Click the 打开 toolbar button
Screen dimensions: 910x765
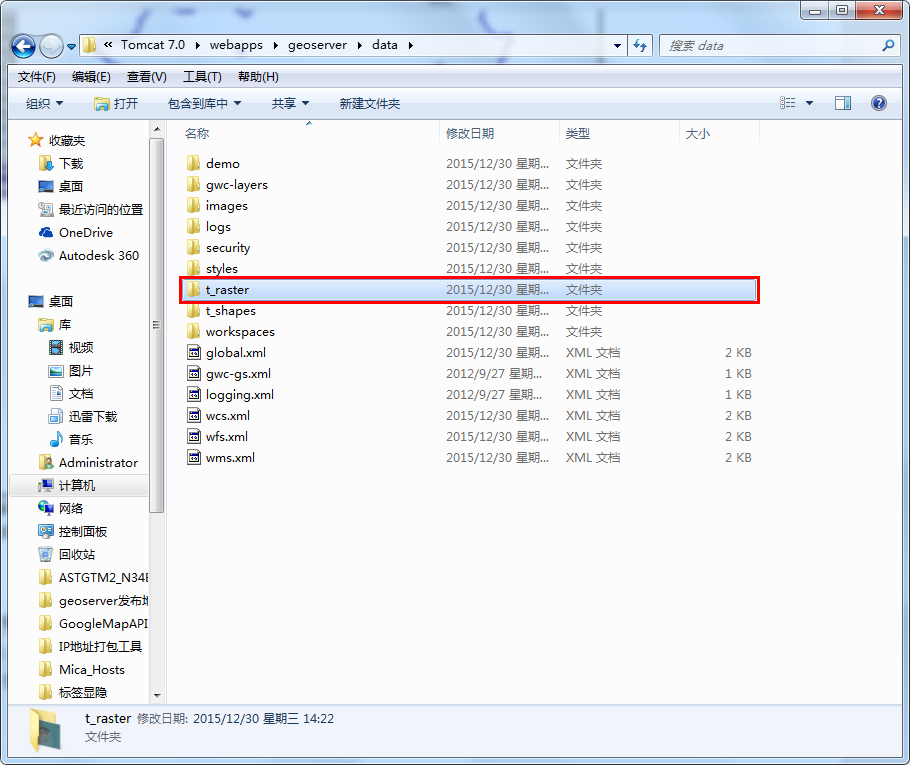pyautogui.click(x=117, y=103)
